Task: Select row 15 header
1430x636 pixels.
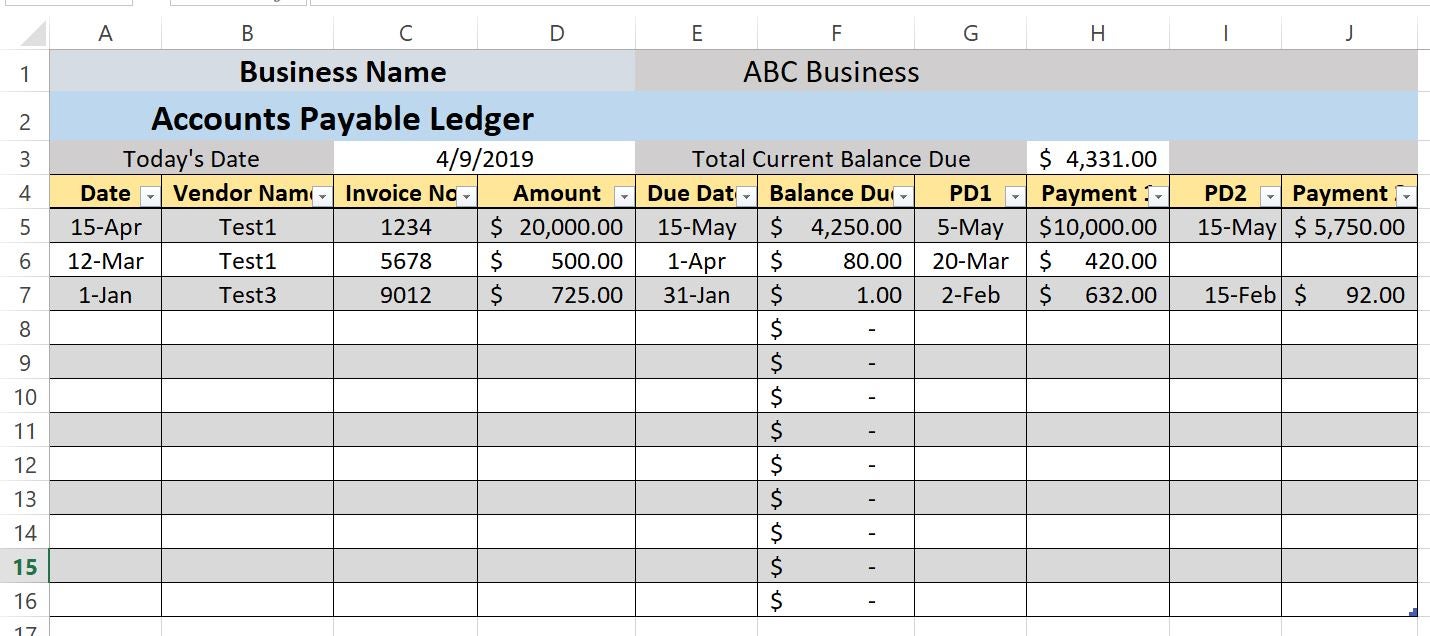Action: (x=24, y=565)
